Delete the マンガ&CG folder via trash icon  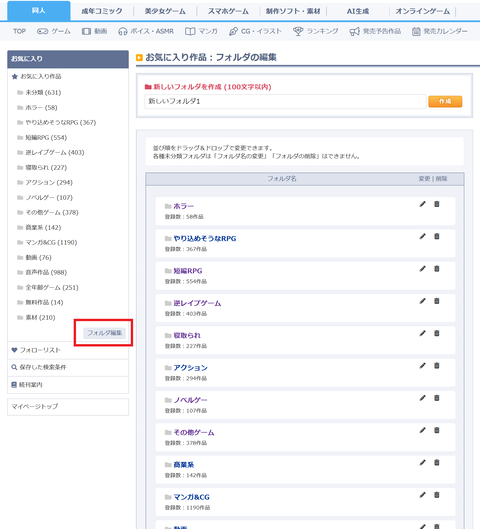(436, 495)
